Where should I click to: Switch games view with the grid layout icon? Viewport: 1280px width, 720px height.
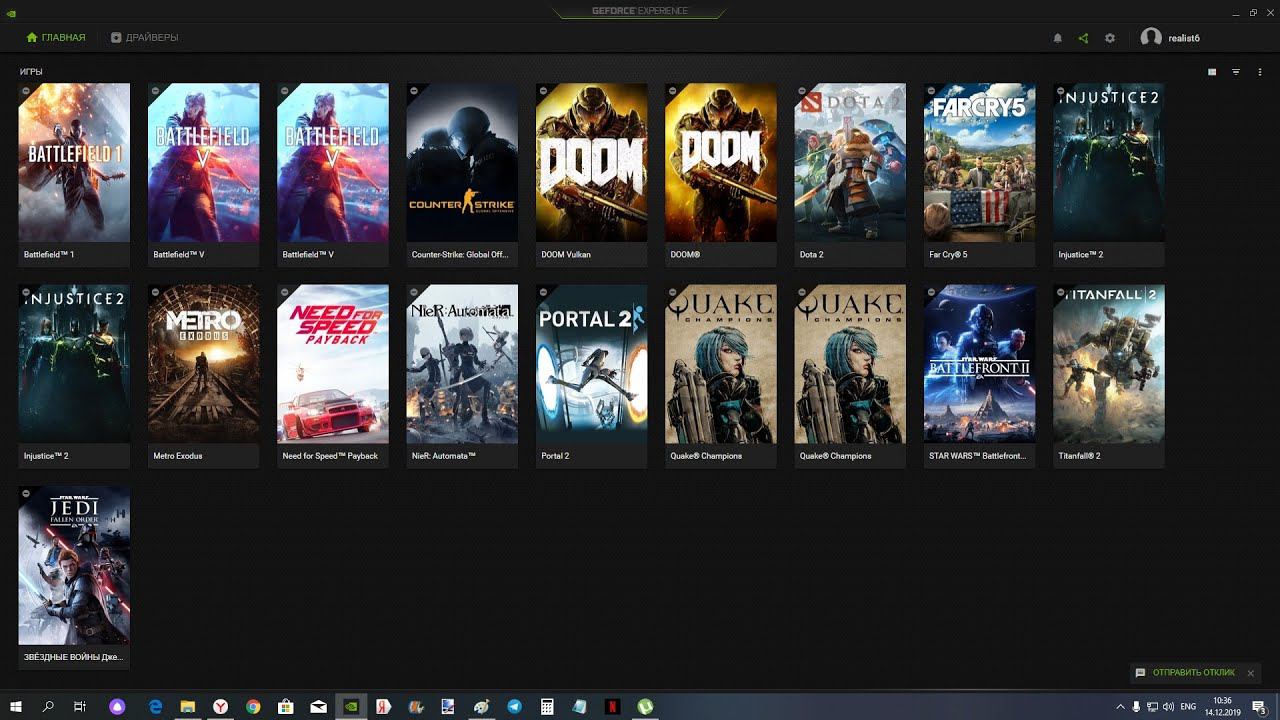pos(1212,72)
